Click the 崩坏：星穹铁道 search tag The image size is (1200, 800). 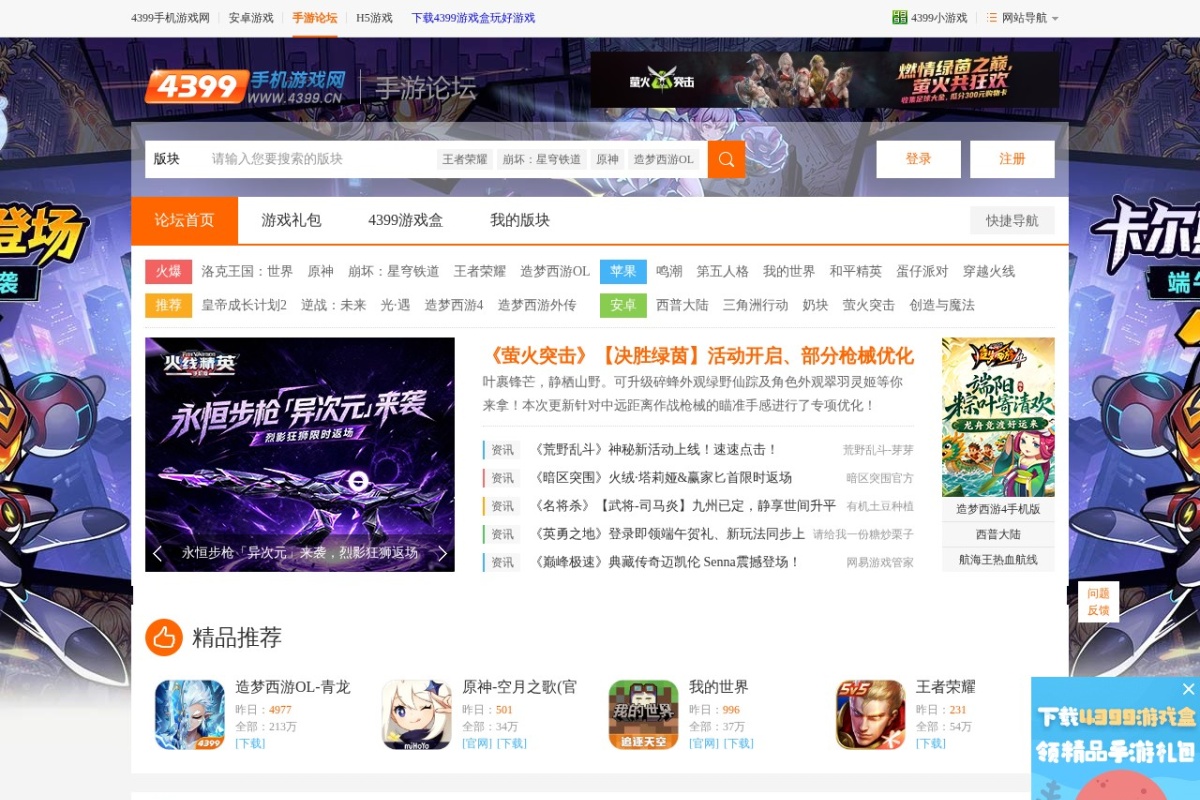(542, 159)
